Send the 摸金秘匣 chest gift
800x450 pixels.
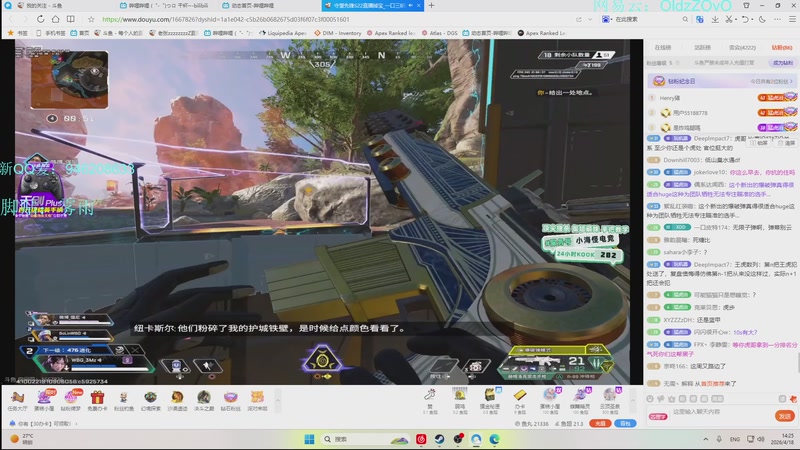[489, 401]
